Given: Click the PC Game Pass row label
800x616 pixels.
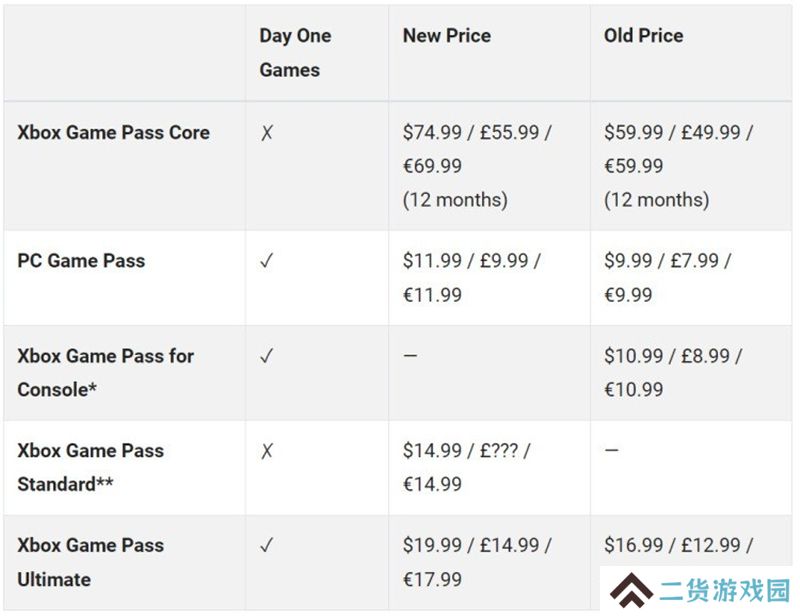Looking at the screenshot, I should [81, 261].
